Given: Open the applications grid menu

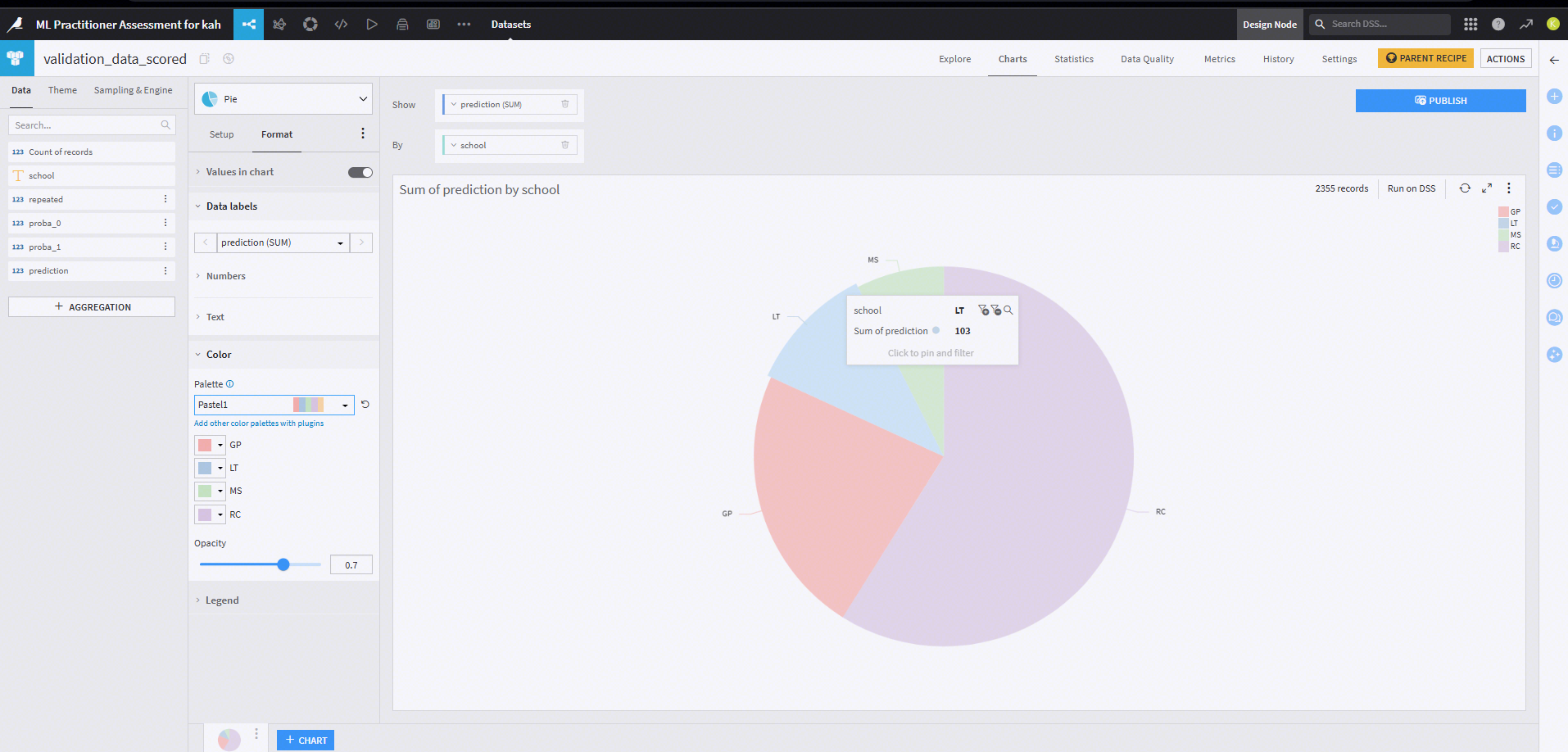Looking at the screenshot, I should click(1471, 25).
